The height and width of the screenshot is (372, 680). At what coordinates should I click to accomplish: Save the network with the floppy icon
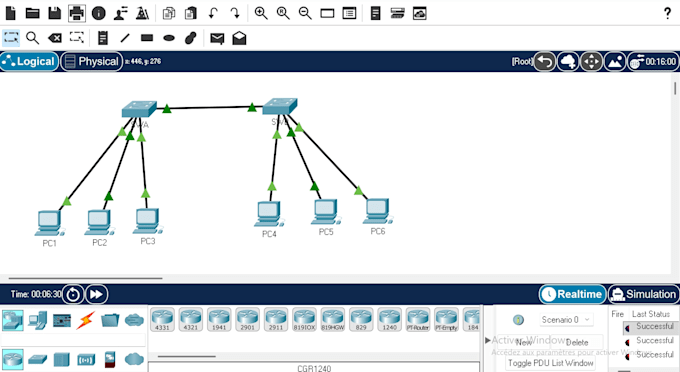tap(54, 13)
